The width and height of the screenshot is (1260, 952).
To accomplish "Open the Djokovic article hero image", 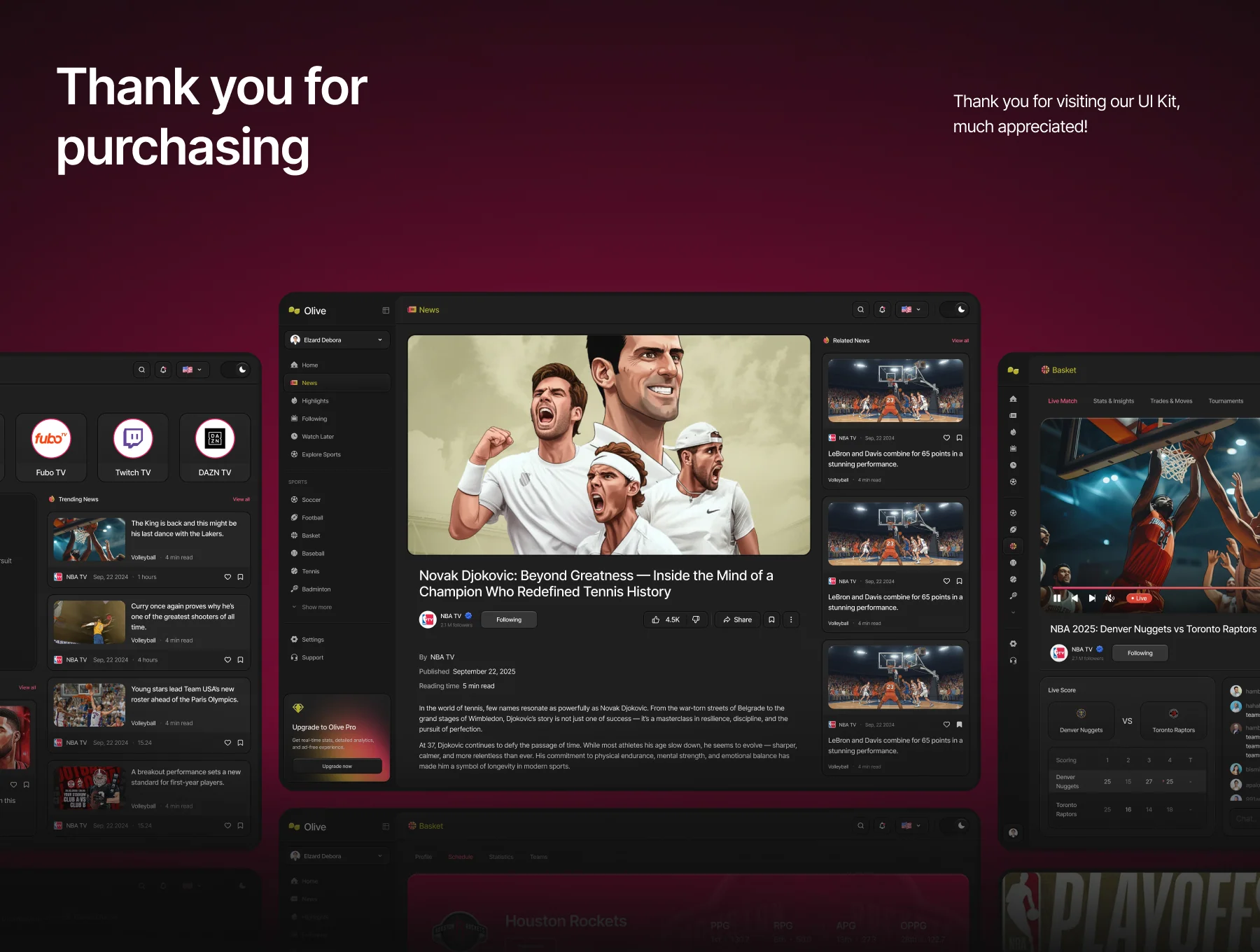I will [x=609, y=445].
